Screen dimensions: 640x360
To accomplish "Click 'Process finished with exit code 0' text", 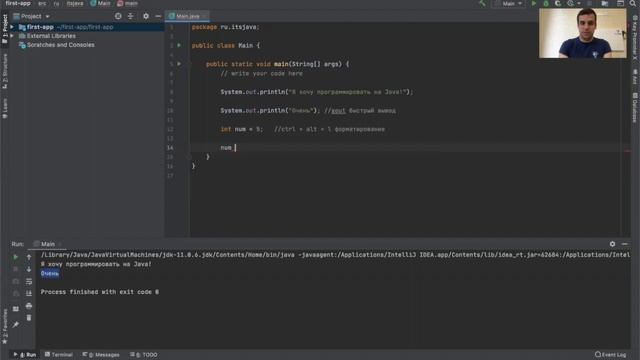I will coord(100,292).
